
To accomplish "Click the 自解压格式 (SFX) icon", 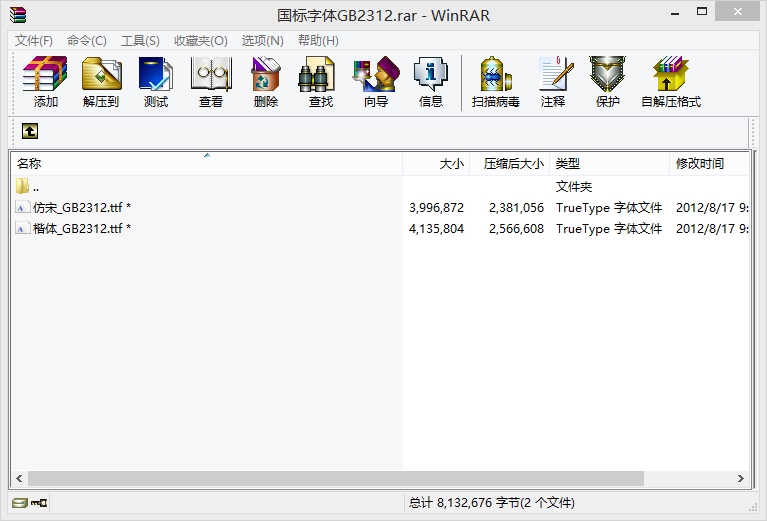I will (x=671, y=74).
